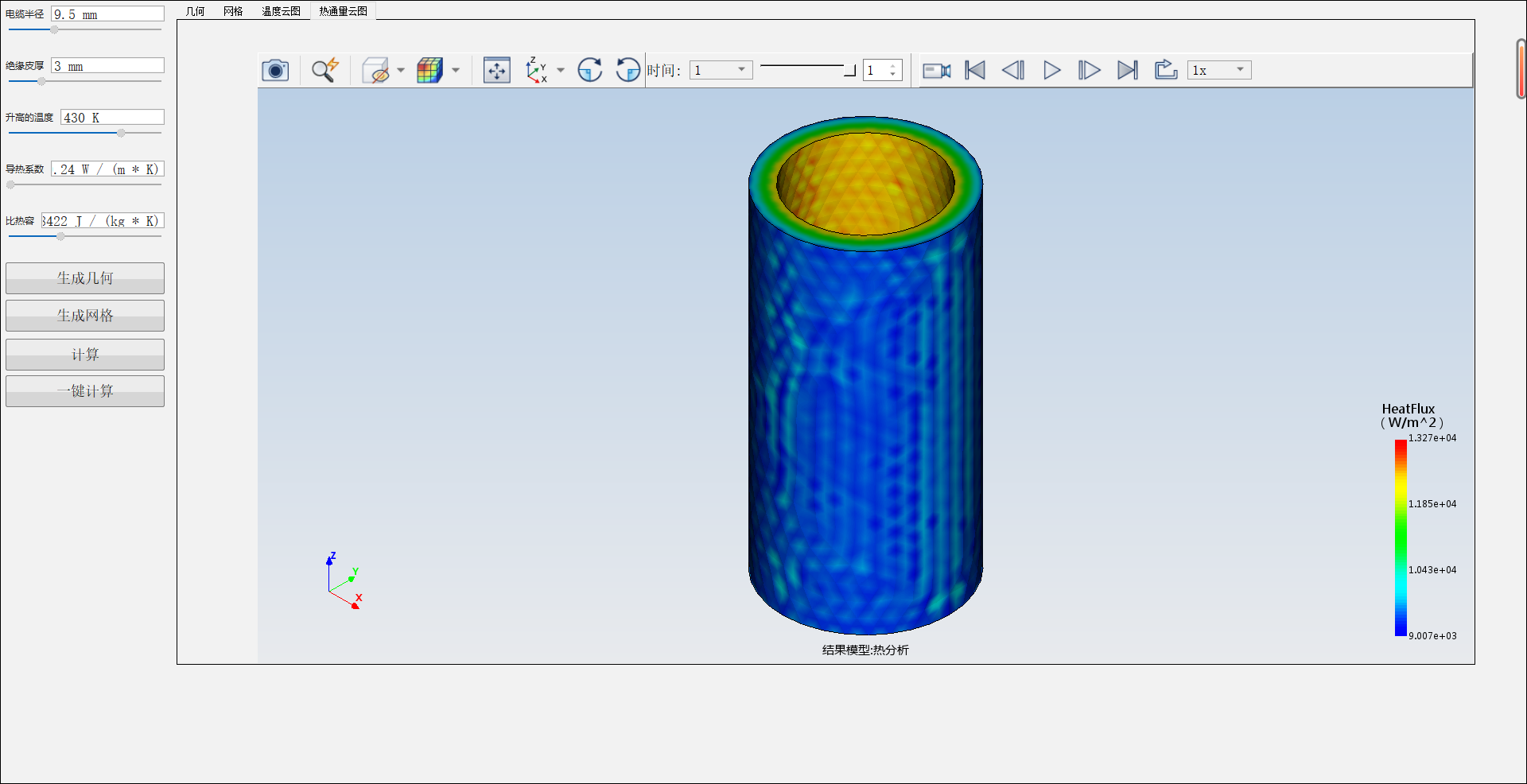This screenshot has height=784, width=1527.
Task: Play the animation
Action: [1051, 70]
